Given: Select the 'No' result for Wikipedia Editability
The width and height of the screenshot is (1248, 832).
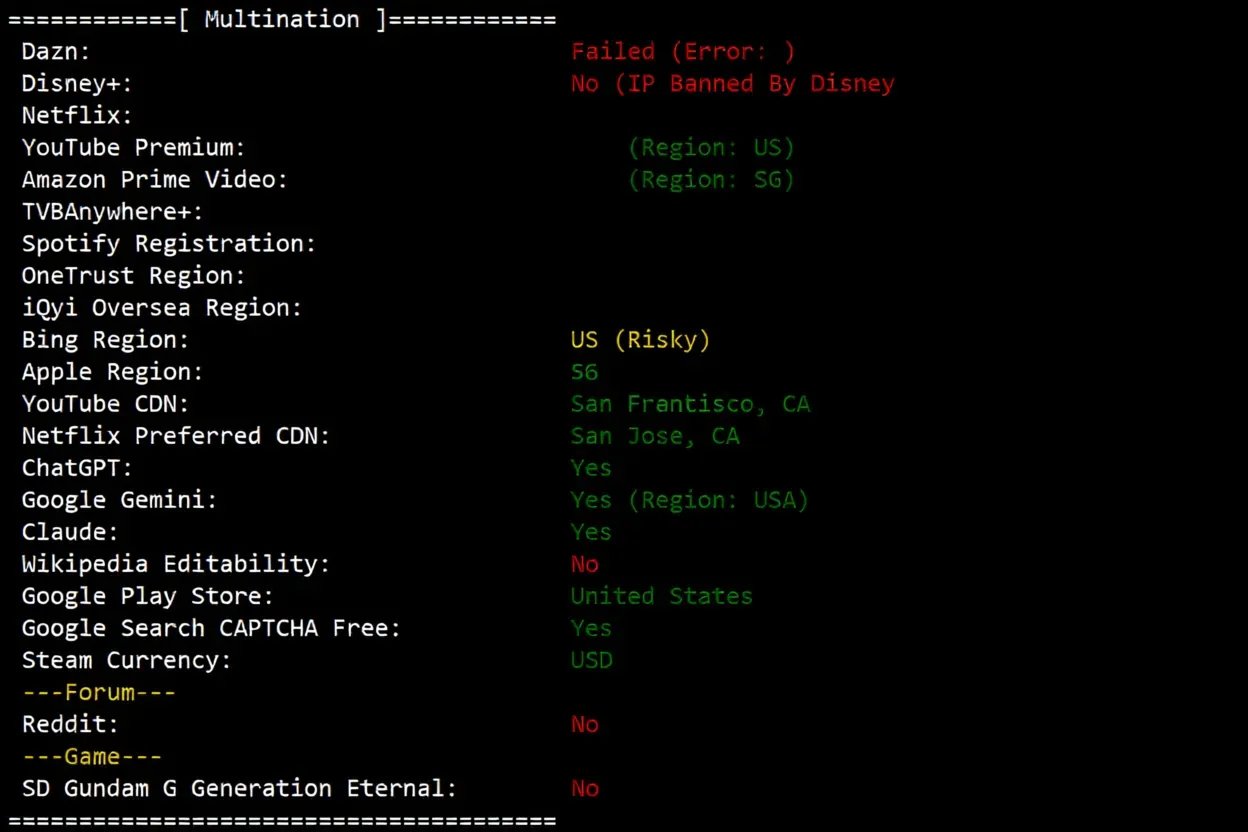Looking at the screenshot, I should point(585,564).
